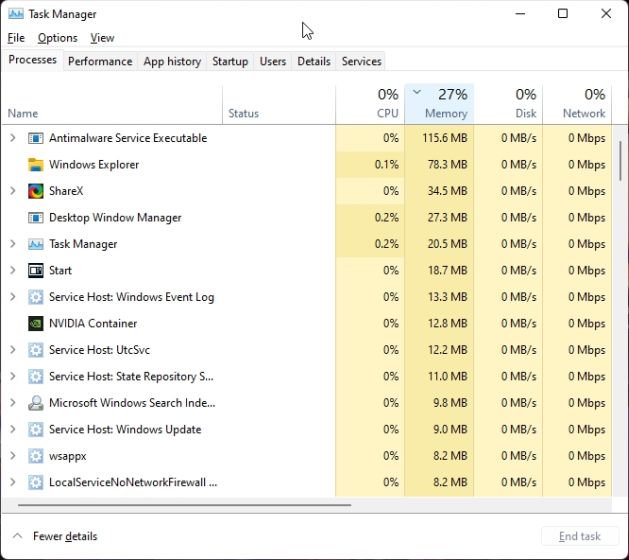The width and height of the screenshot is (629, 560).
Task: Open the Startup tab
Action: click(230, 61)
